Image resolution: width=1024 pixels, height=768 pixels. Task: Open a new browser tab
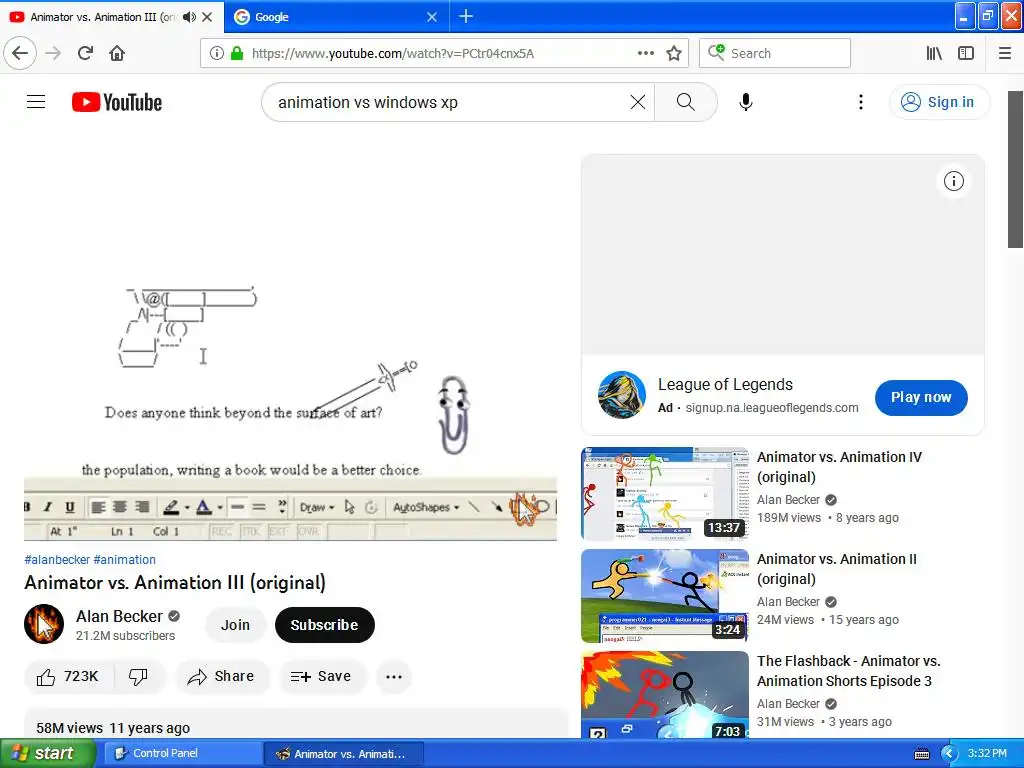click(x=466, y=16)
